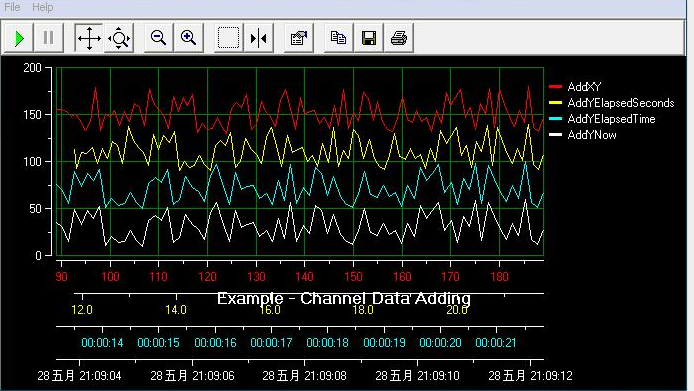
Task: Click the floppy disk save icon
Action: 369,38
